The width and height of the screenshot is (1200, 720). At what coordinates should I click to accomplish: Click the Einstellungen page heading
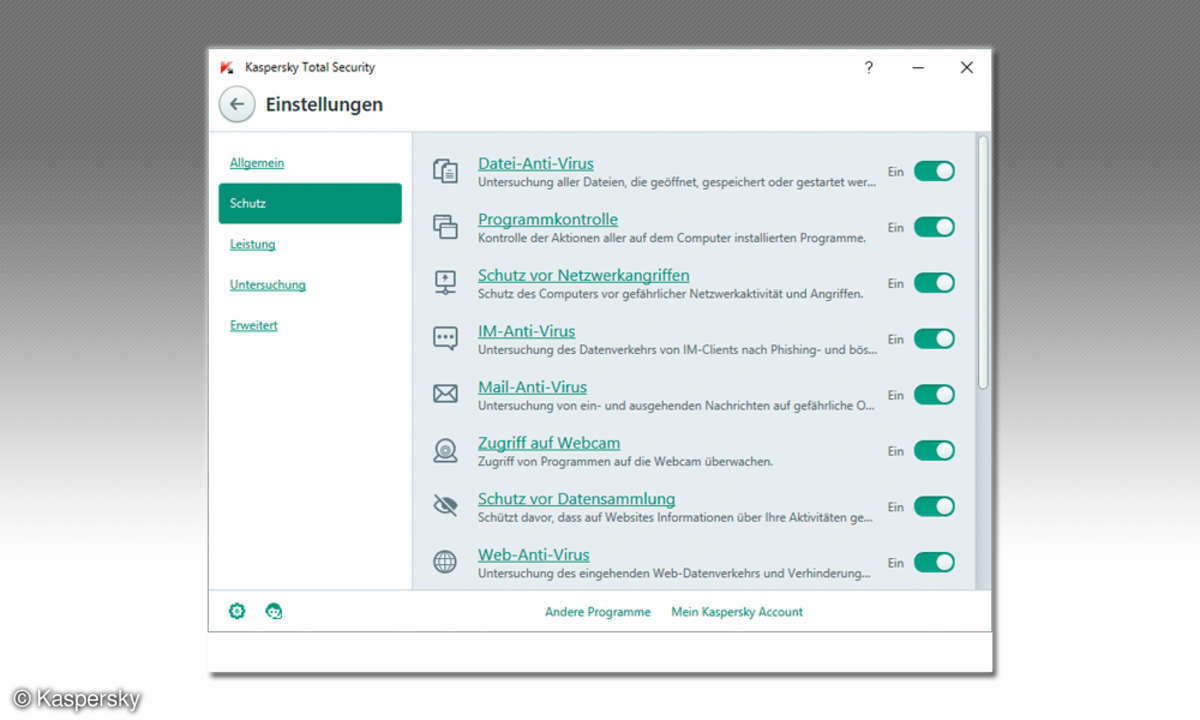pos(324,104)
